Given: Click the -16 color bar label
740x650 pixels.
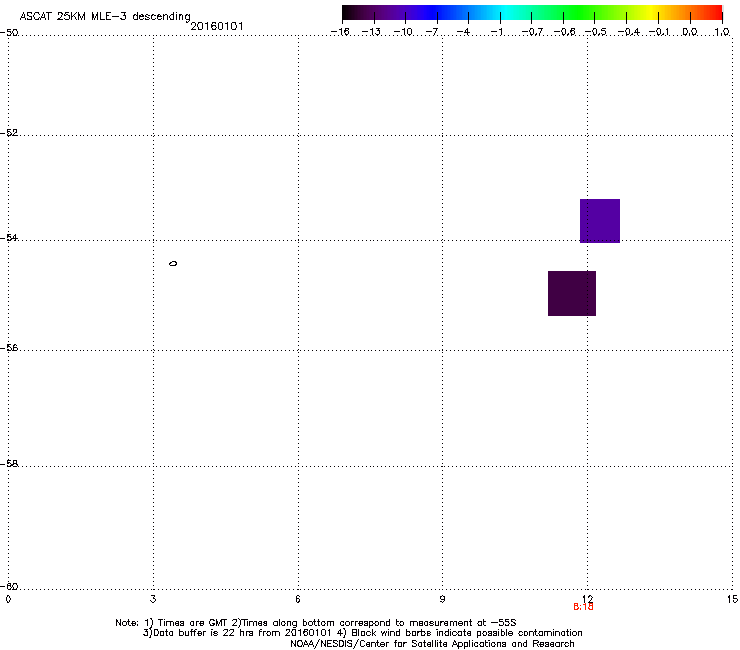Looking at the screenshot, I should pyautogui.click(x=340, y=32).
